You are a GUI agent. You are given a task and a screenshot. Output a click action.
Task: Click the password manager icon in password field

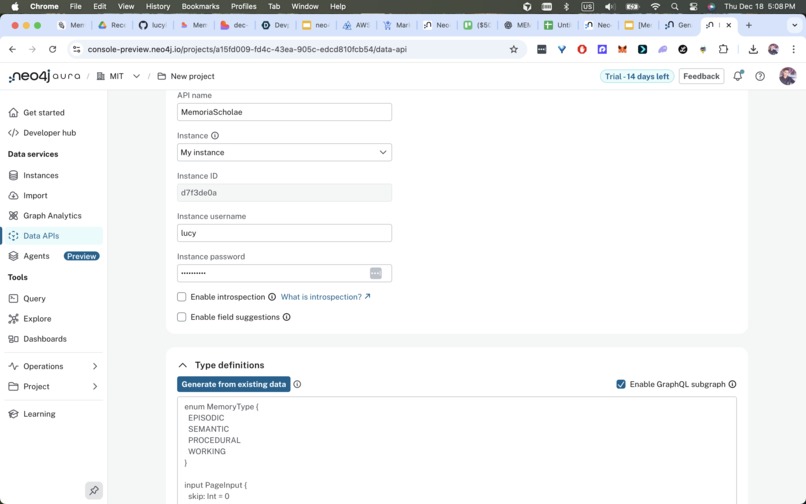click(376, 273)
